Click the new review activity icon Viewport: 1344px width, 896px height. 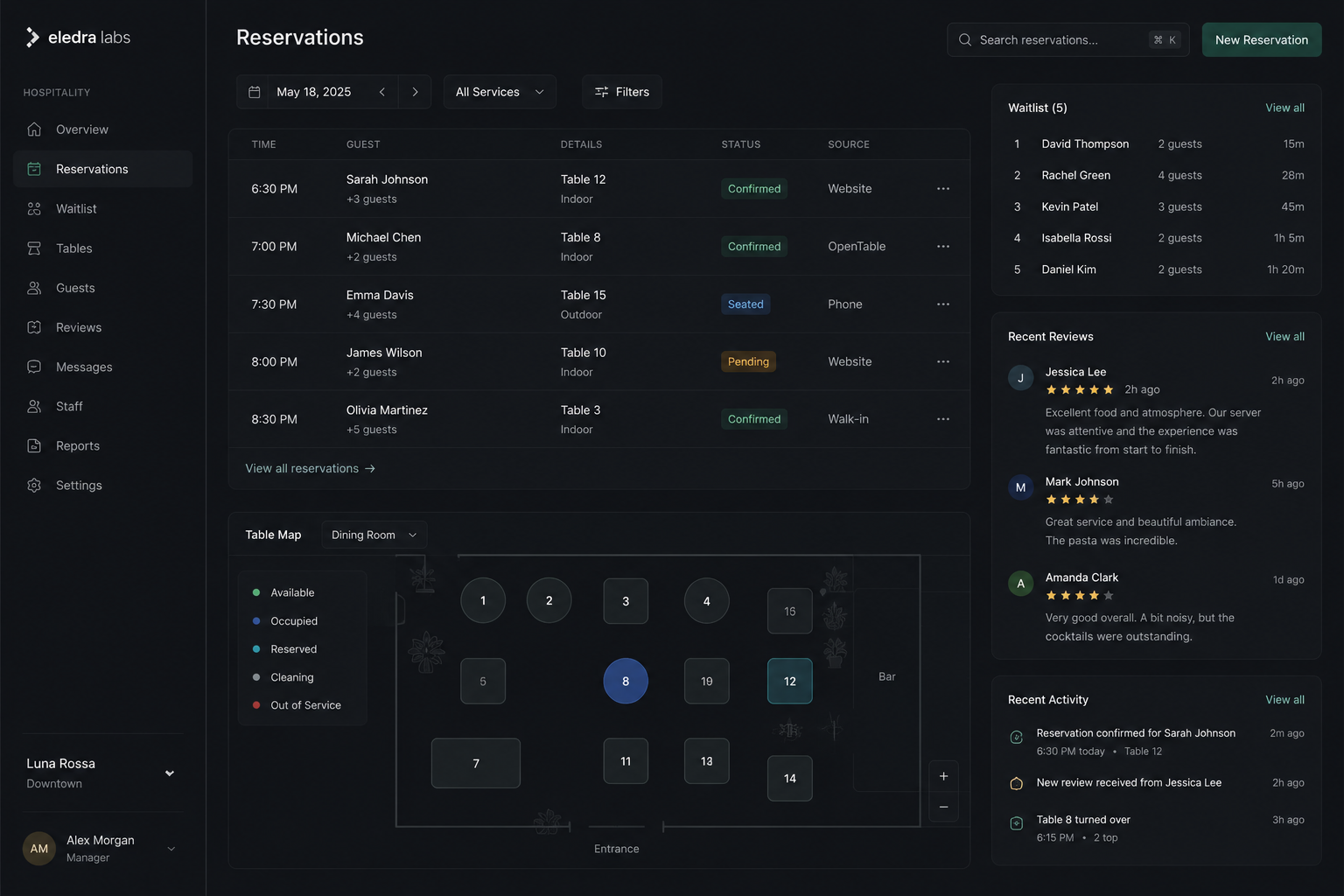1016,783
